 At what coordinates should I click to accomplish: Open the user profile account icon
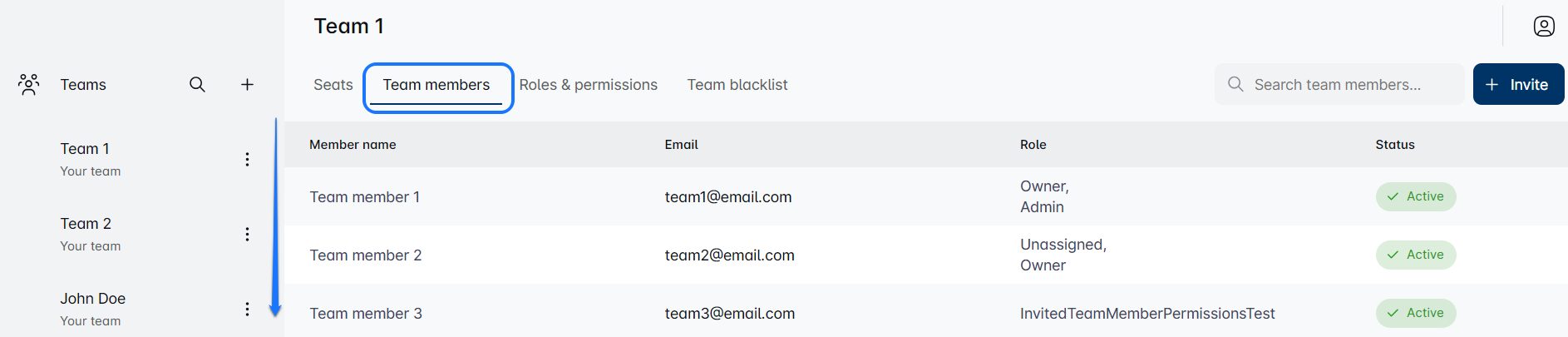click(1544, 27)
